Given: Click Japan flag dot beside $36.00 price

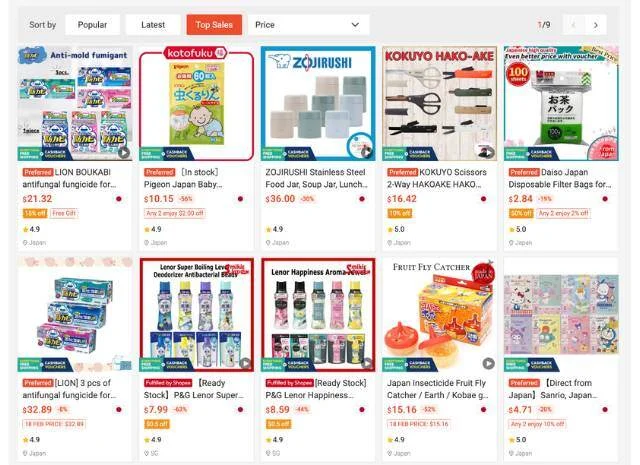Looking at the screenshot, I should point(362,199).
